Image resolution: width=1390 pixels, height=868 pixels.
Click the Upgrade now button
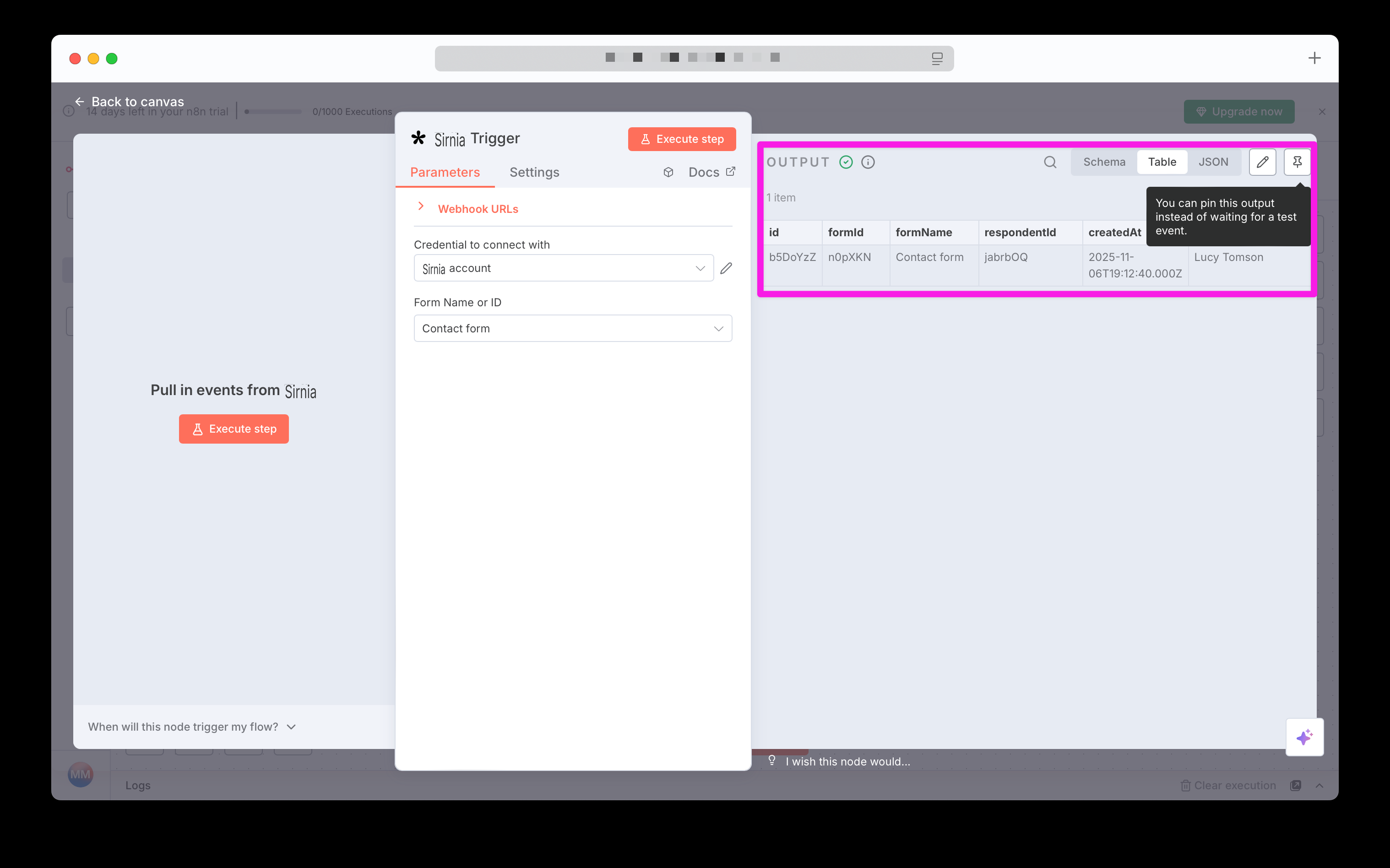[1239, 111]
